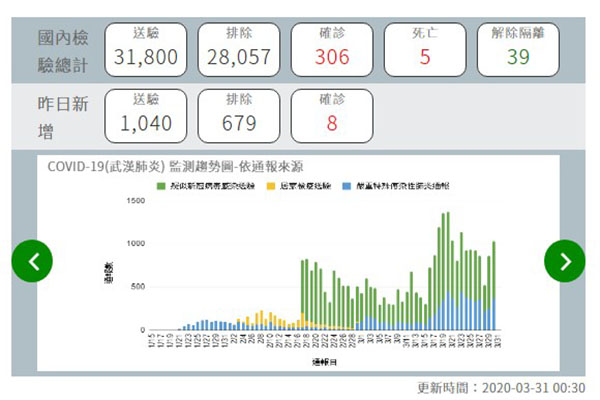Click the tallest bar in the chart

click(448, 271)
